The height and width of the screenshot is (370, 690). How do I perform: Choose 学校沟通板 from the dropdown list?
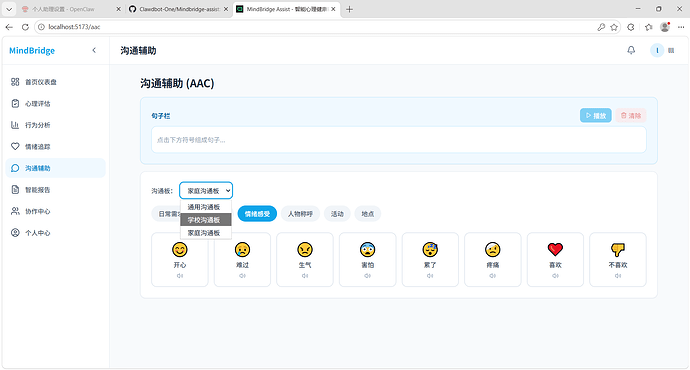coord(206,220)
